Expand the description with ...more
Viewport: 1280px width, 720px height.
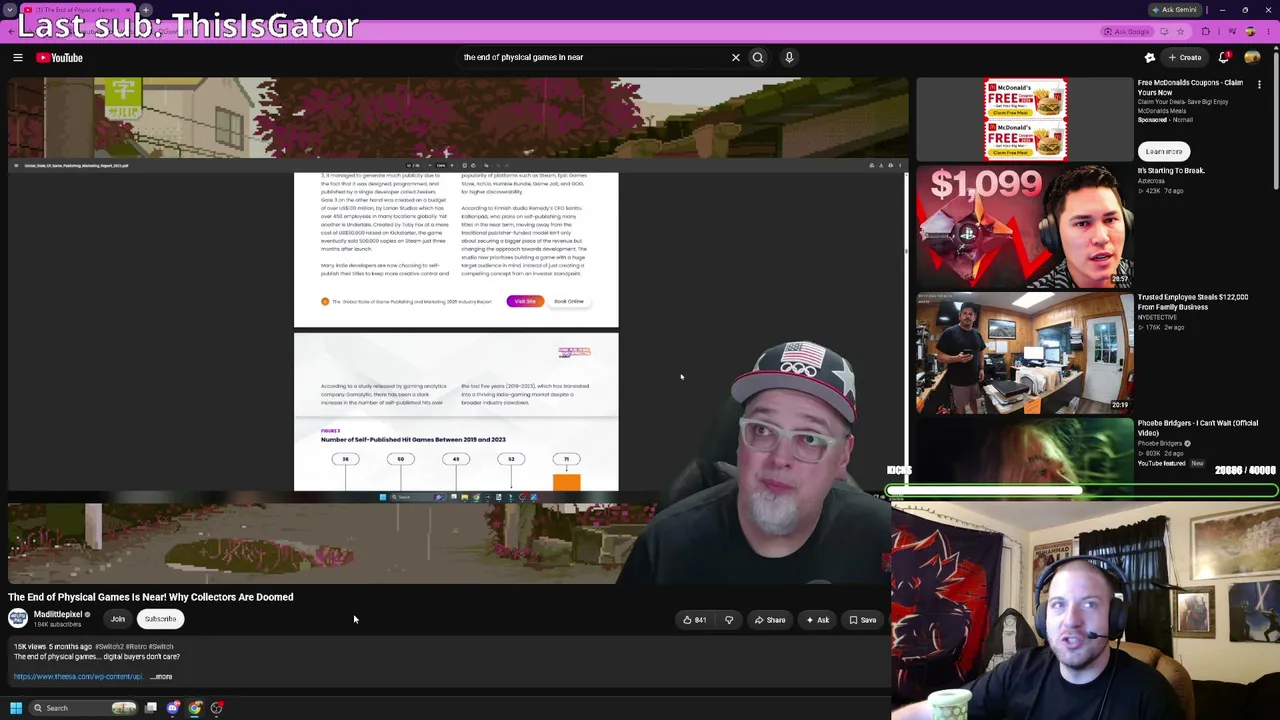pyautogui.click(x=162, y=677)
